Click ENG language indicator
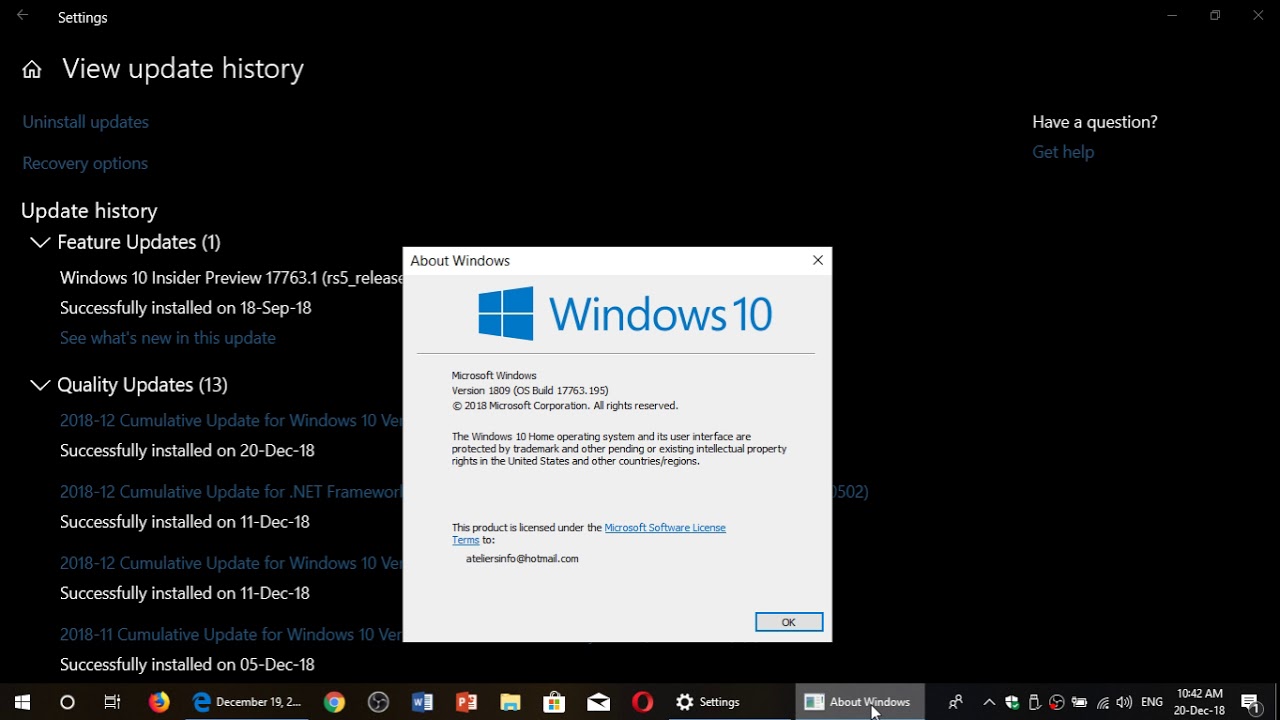This screenshot has width=1280, height=720. [x=1151, y=702]
